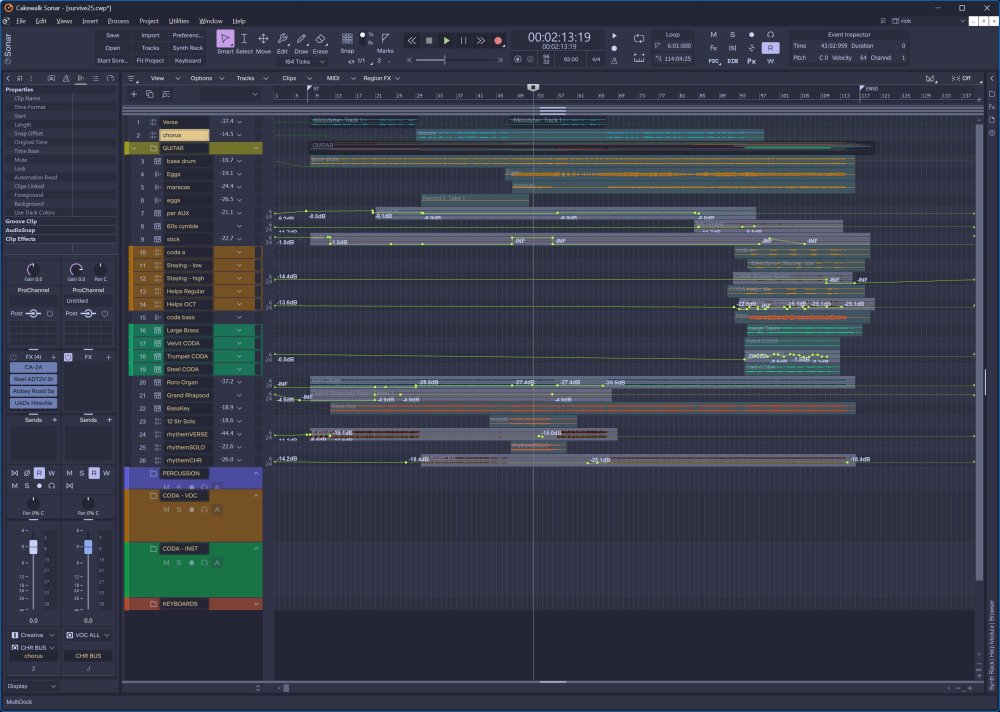Pick the Edit tool wrench
This screenshot has height=712, width=1000.
pos(283,39)
